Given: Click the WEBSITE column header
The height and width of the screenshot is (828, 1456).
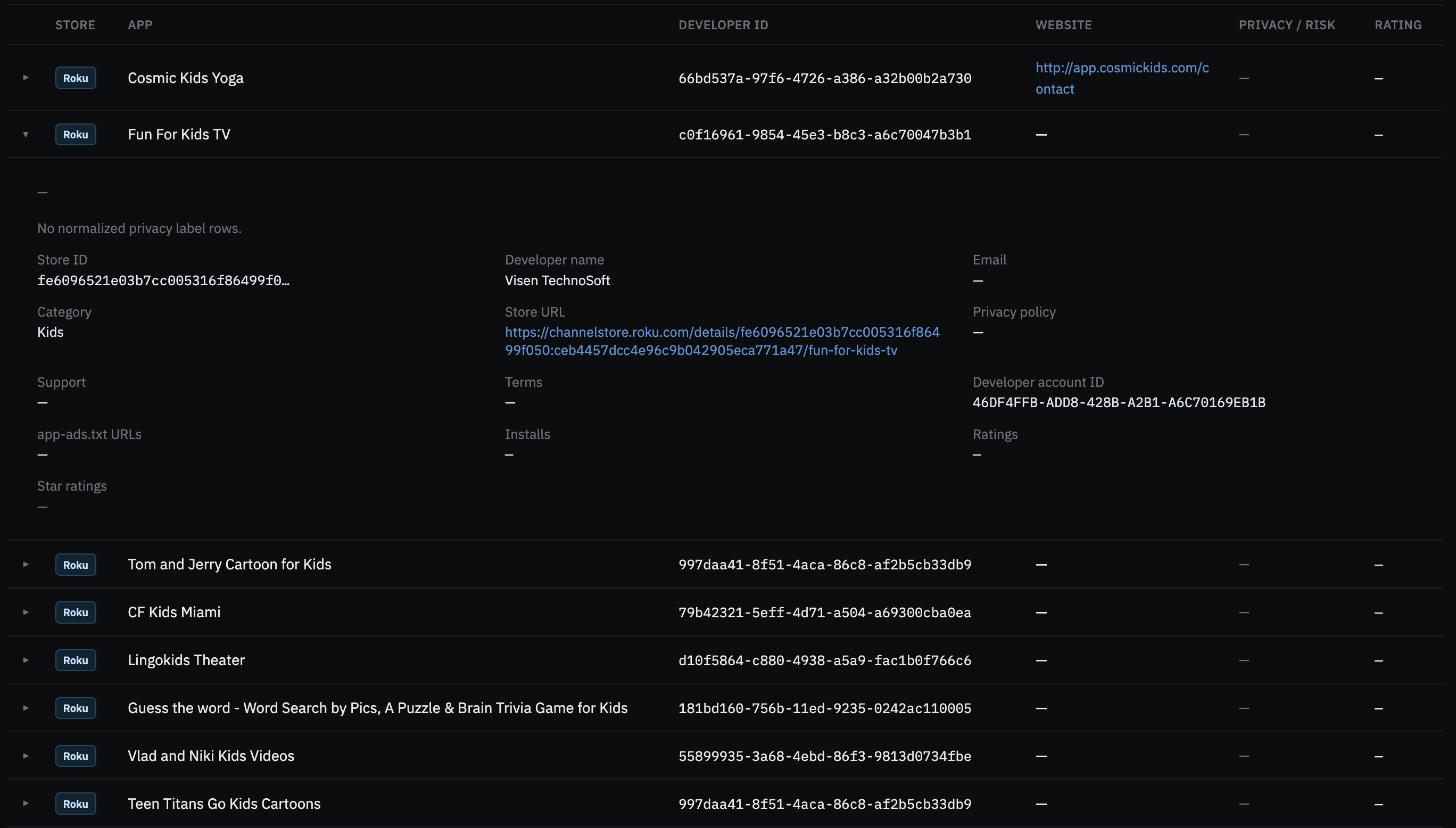Looking at the screenshot, I should pos(1063,24).
